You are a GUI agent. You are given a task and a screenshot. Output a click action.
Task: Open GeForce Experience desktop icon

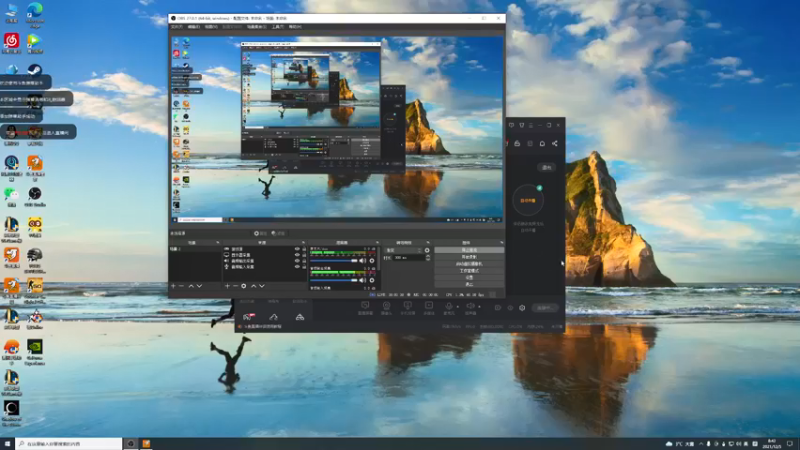point(35,347)
